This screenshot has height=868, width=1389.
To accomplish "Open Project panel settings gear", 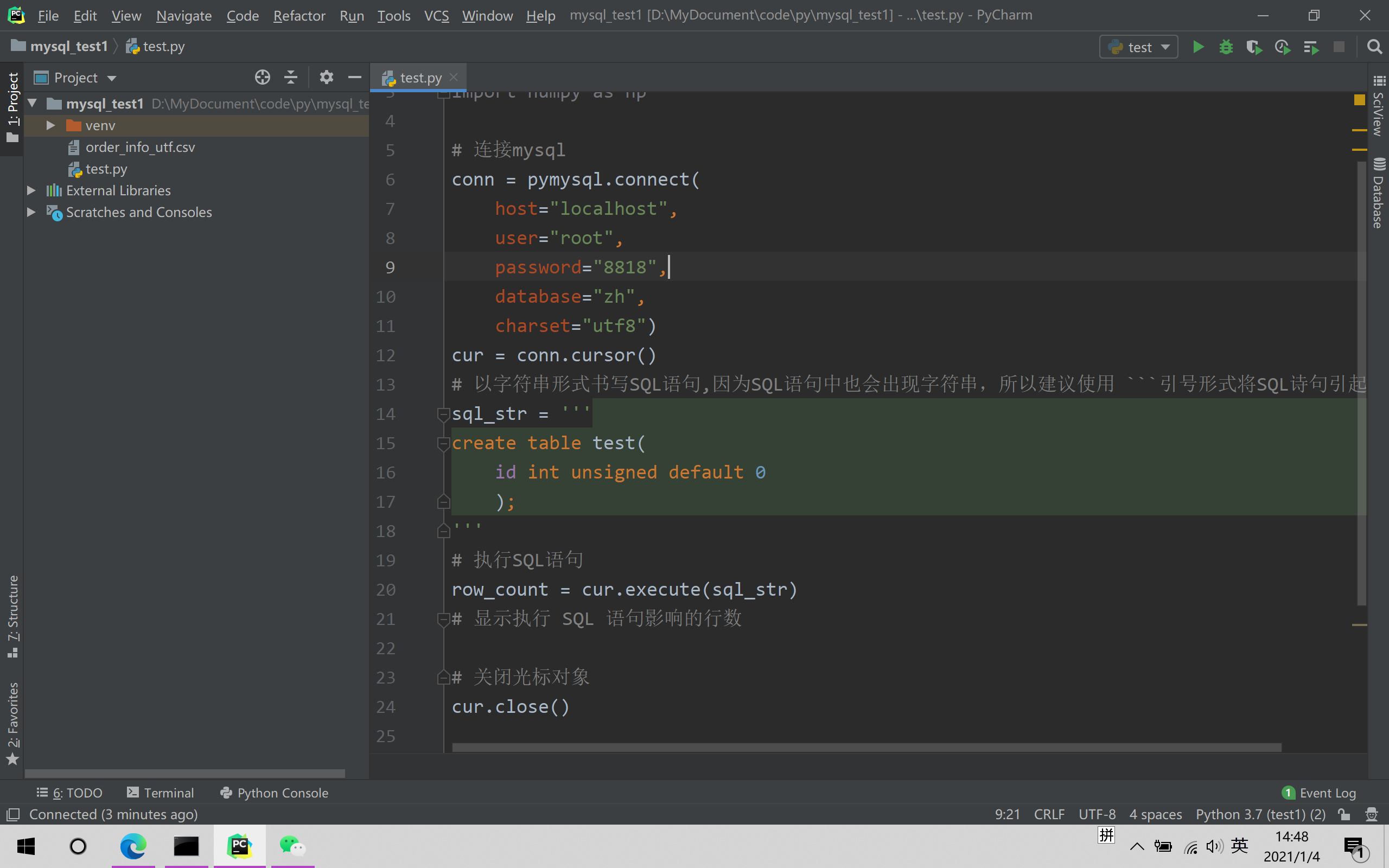I will click(x=326, y=78).
